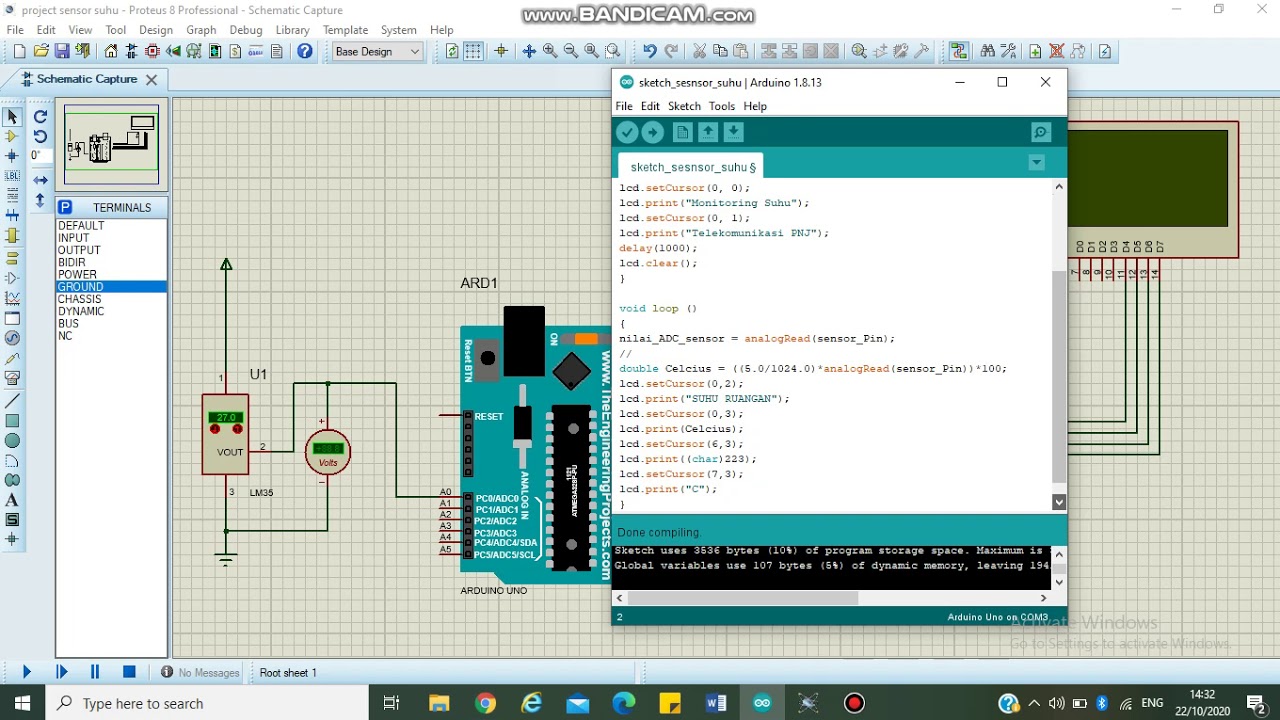Click the P pick devices button
Screen dimensions: 1280x720
point(65,207)
